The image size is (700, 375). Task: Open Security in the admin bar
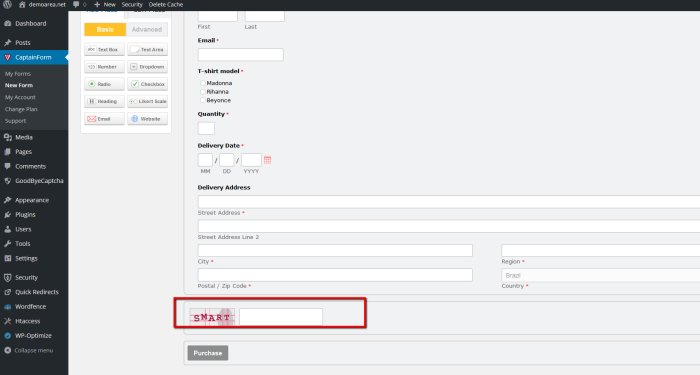coord(132,4)
